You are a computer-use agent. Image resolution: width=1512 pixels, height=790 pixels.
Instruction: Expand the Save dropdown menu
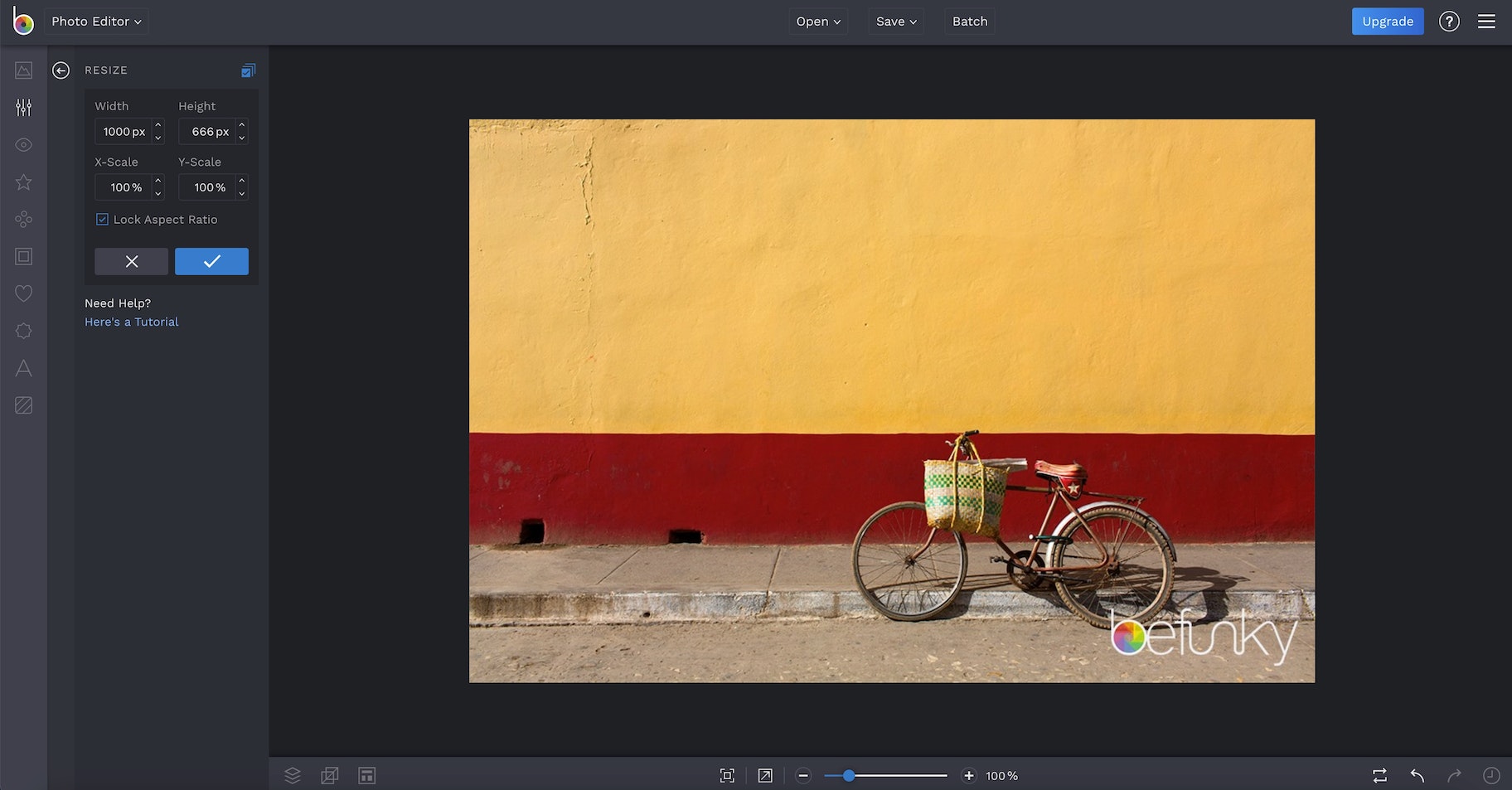coord(896,22)
